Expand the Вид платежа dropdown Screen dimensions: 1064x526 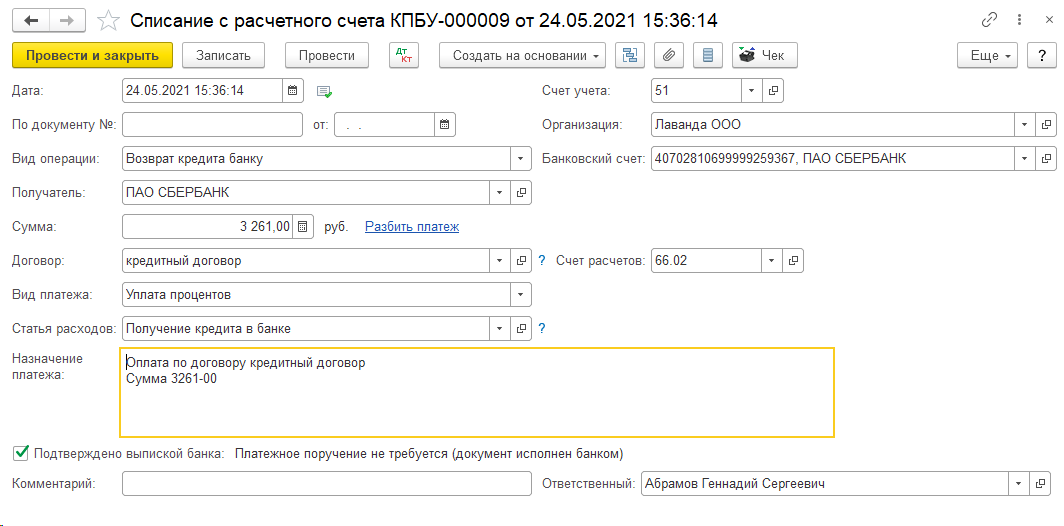coord(521,295)
